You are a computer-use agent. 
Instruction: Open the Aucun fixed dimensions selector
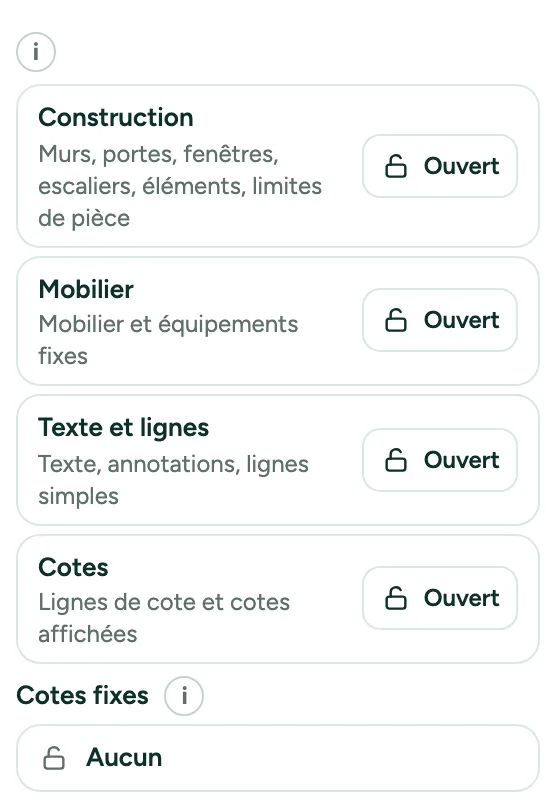(278, 758)
